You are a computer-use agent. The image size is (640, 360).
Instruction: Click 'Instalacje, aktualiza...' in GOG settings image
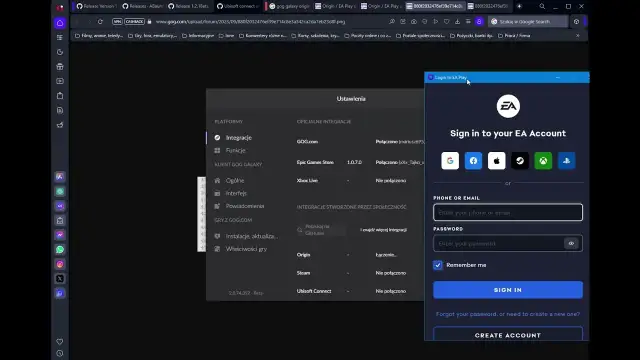click(x=252, y=236)
